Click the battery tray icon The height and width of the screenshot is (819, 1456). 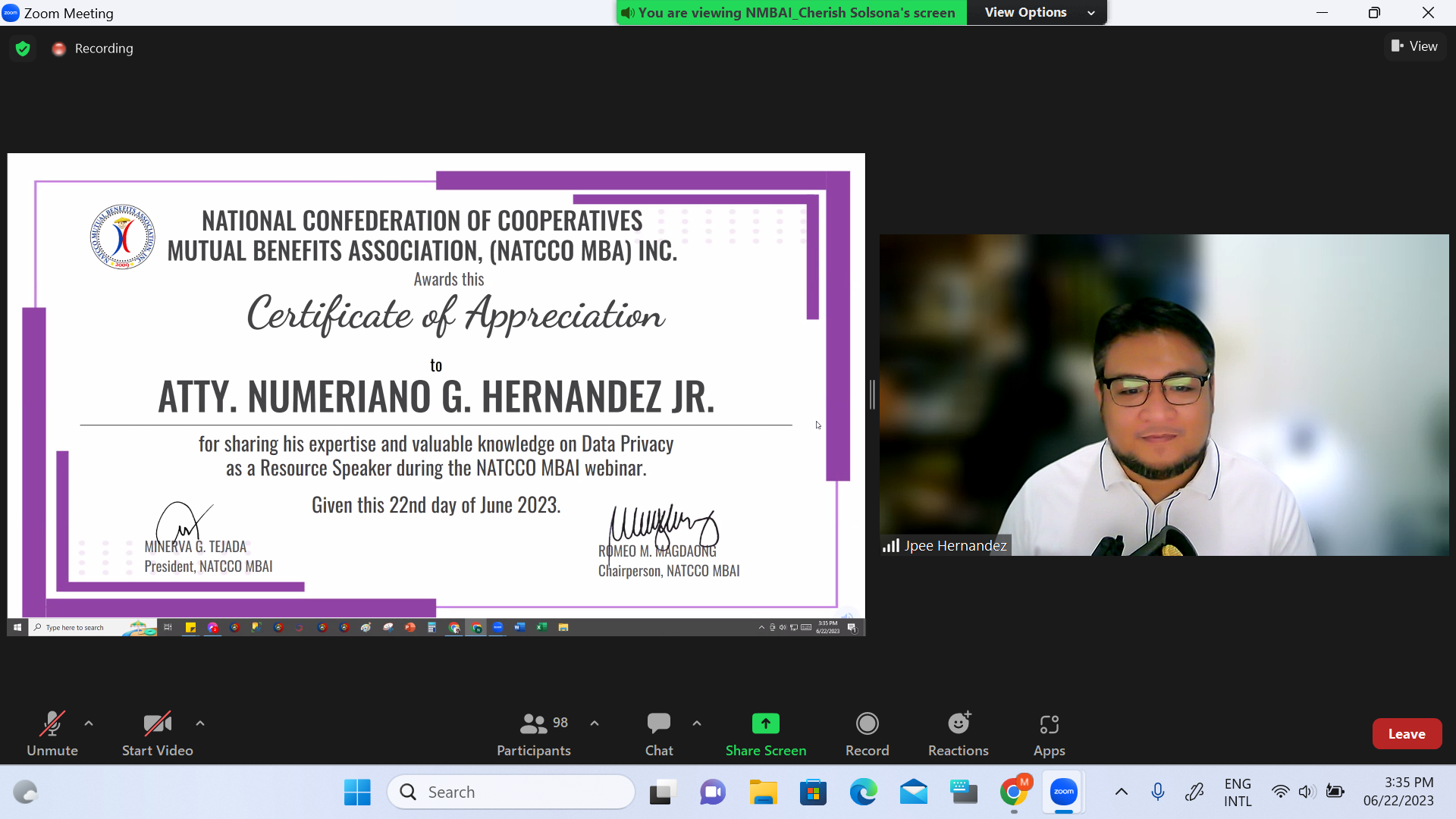point(1335,792)
